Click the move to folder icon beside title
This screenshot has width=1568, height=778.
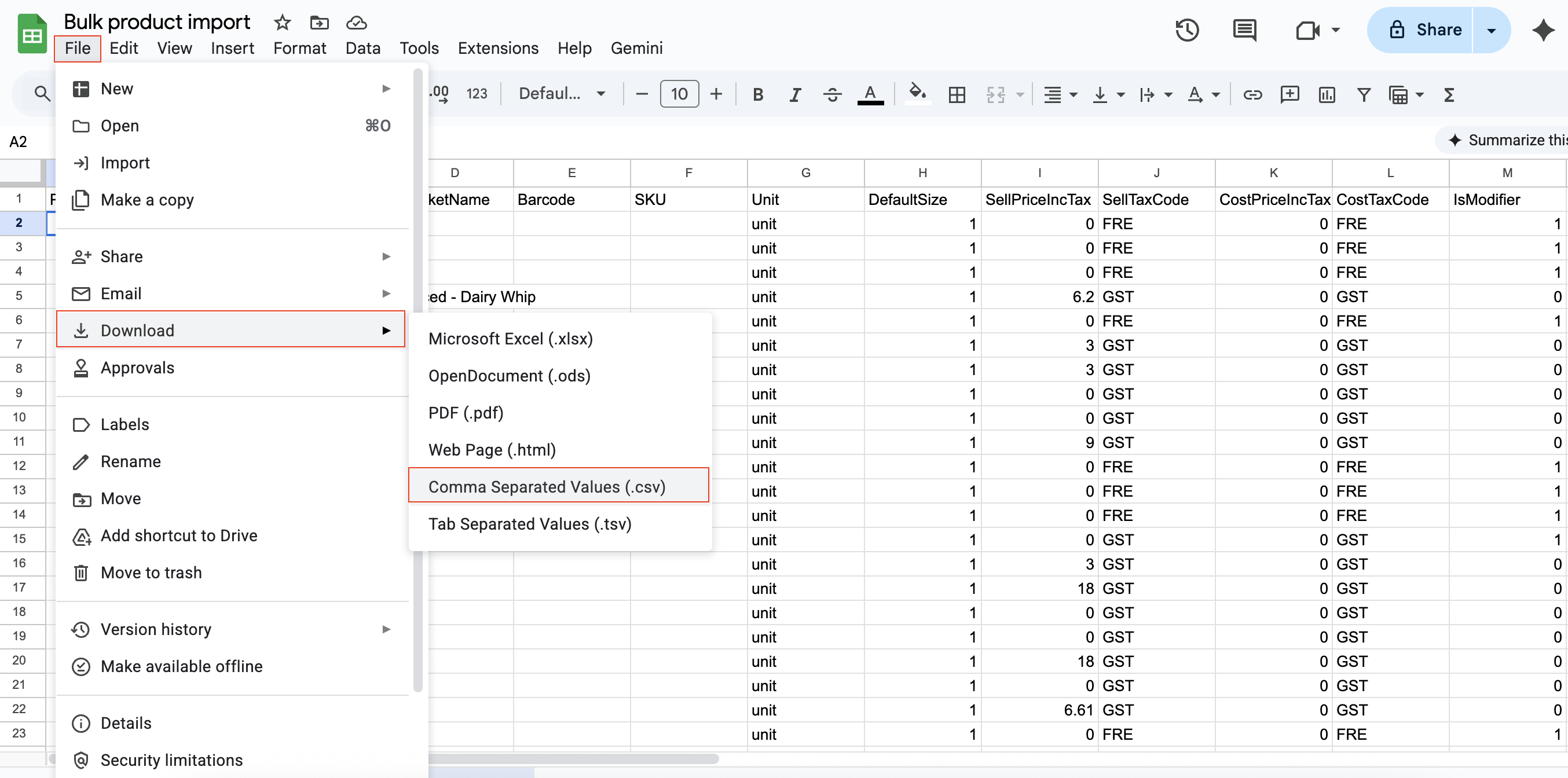[x=319, y=23]
